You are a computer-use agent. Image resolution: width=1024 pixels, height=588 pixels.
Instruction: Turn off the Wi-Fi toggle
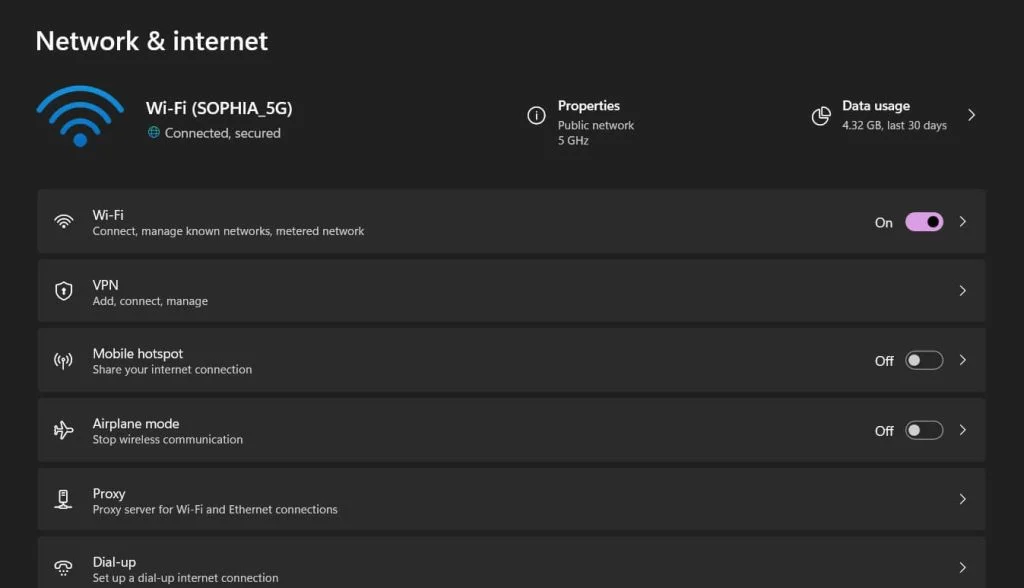pyautogui.click(x=924, y=222)
